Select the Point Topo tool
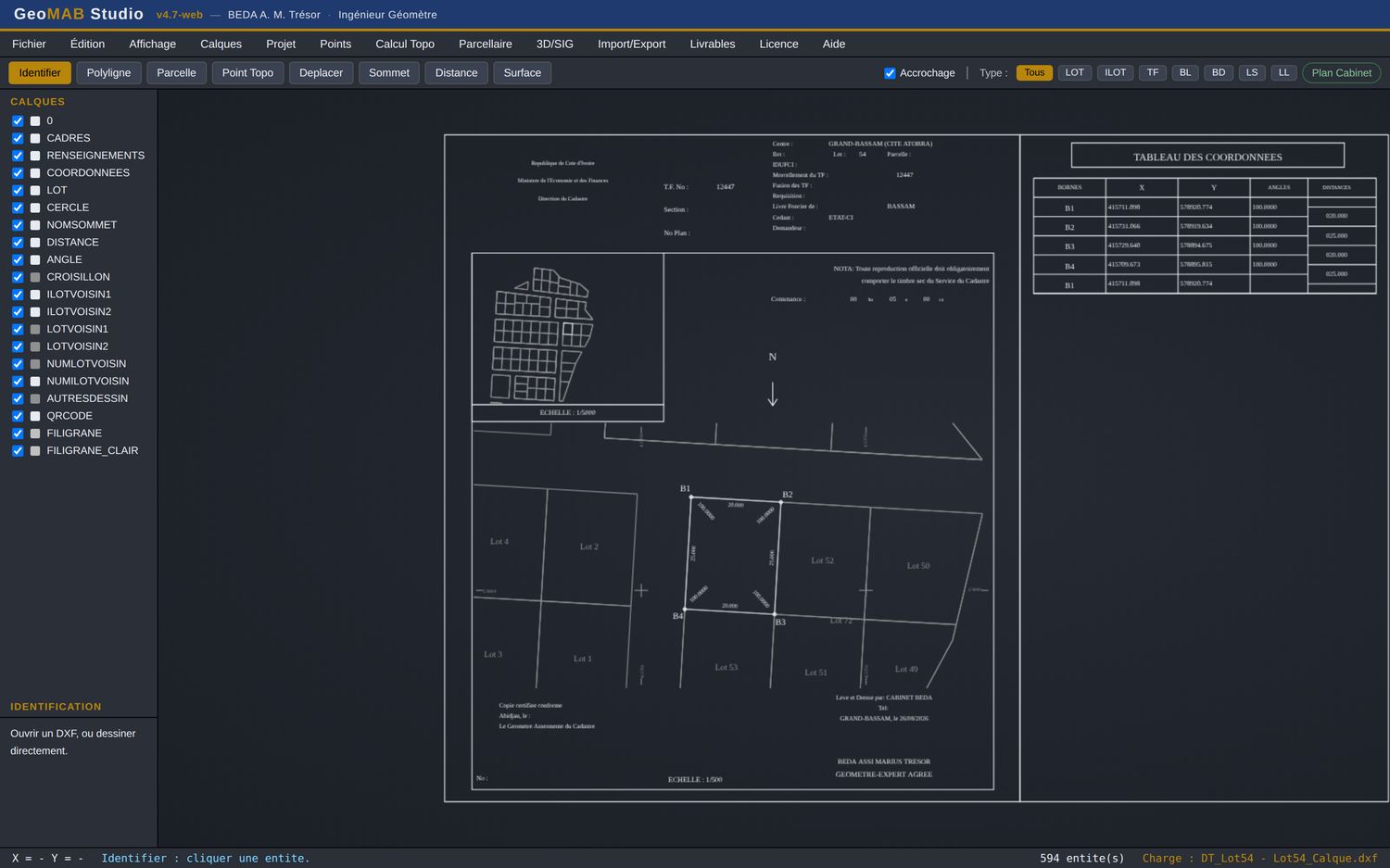 tap(247, 72)
